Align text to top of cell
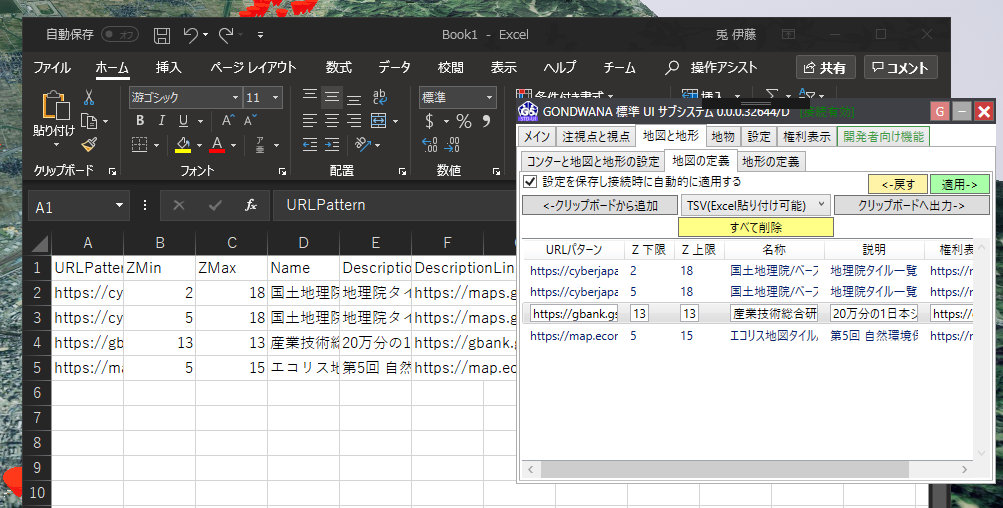 310,97
